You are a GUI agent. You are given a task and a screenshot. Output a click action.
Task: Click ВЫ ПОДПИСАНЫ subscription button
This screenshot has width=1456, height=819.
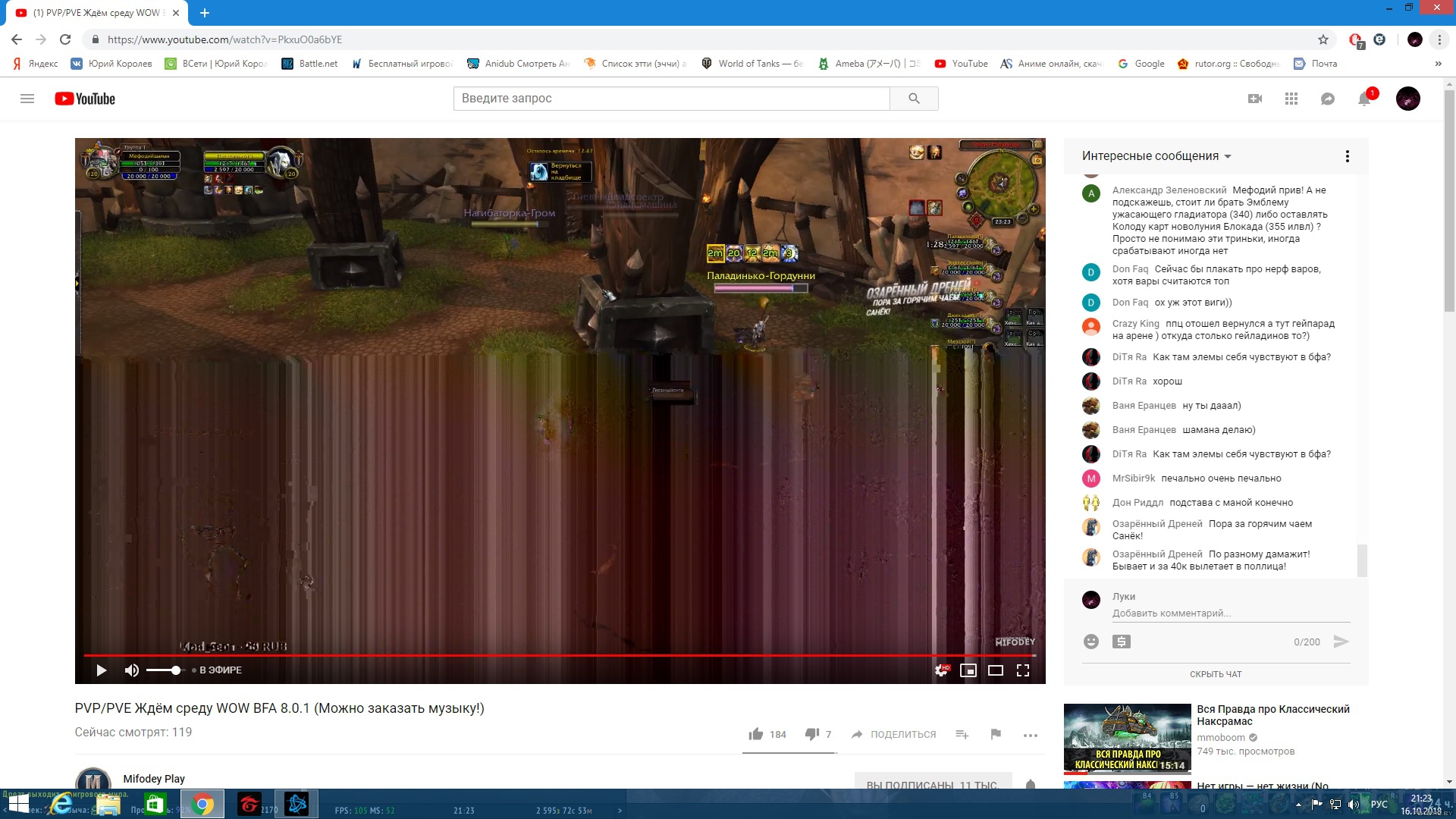point(933,782)
